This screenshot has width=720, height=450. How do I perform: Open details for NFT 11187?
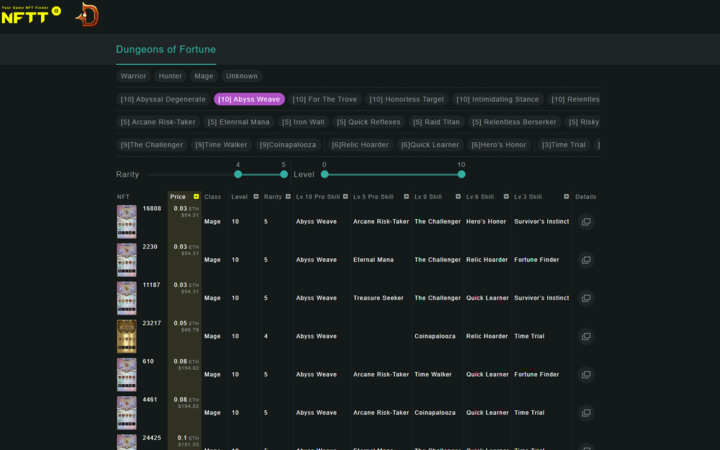(x=586, y=298)
